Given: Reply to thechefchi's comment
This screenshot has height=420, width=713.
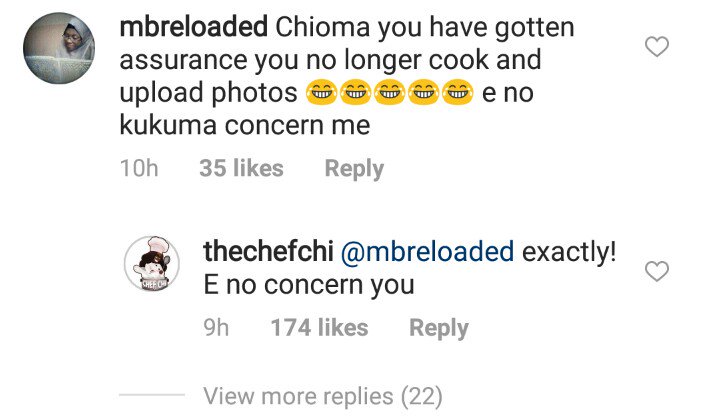Looking at the screenshot, I should pyautogui.click(x=438, y=327).
